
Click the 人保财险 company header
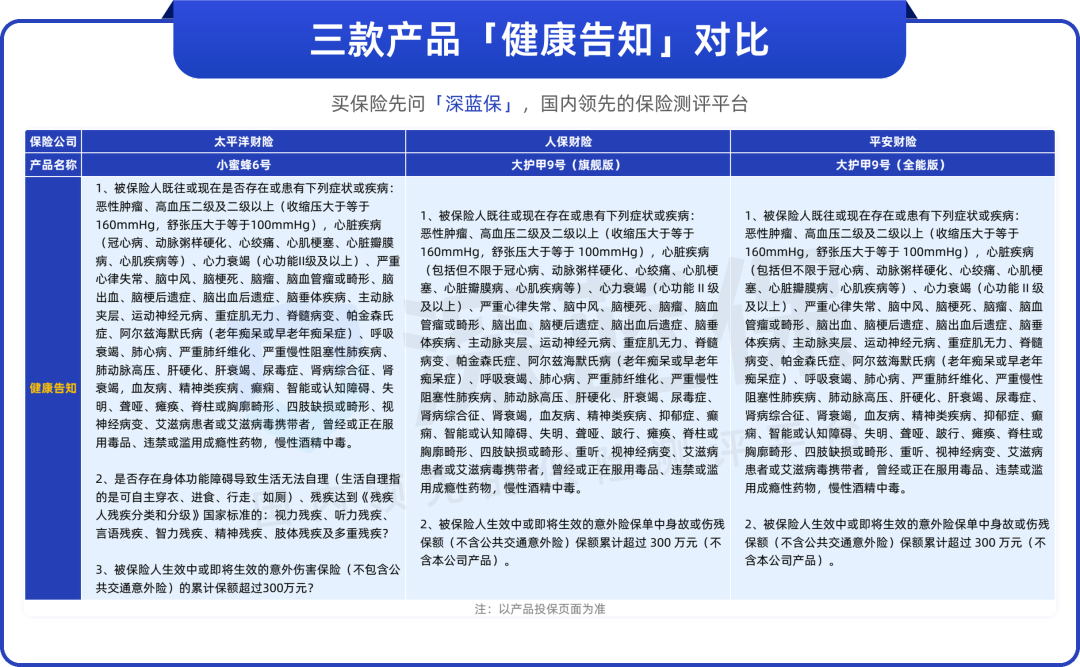coord(568,141)
